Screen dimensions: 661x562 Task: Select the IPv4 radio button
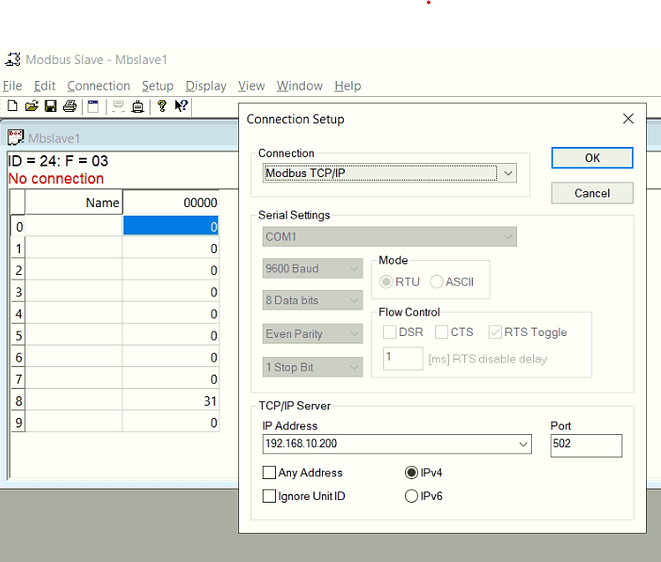pyautogui.click(x=411, y=473)
